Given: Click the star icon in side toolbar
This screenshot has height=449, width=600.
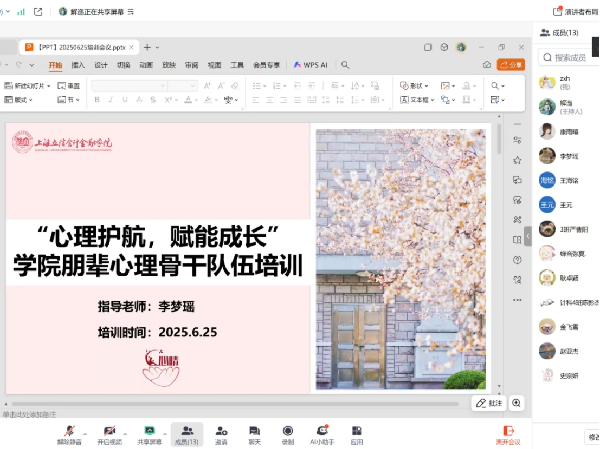Looking at the screenshot, I should [x=517, y=160].
